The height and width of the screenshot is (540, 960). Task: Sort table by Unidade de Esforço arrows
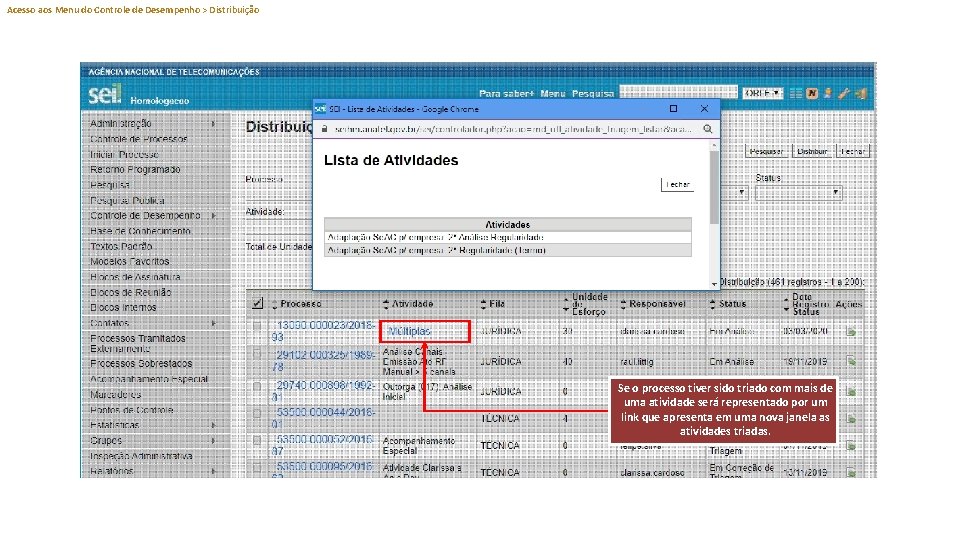click(x=566, y=304)
